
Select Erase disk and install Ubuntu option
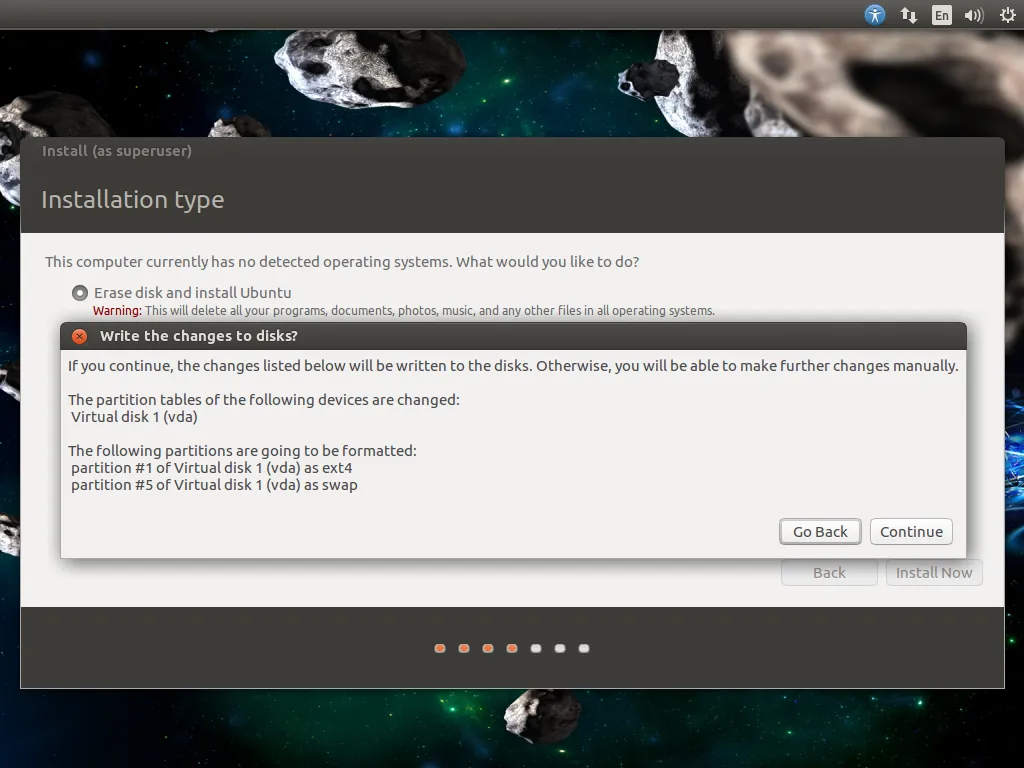[80, 293]
